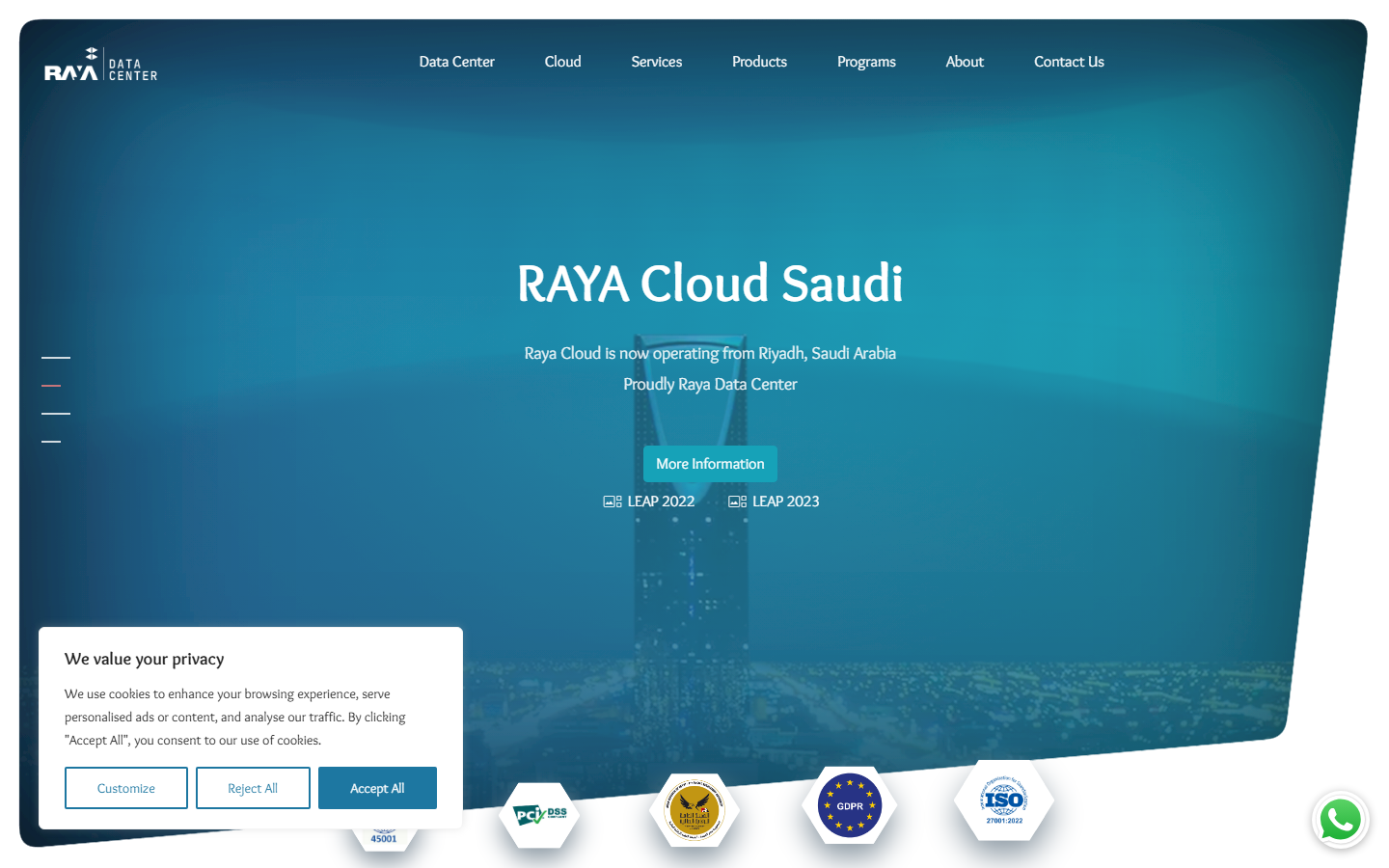Click the gallery icon beside LEAP 2023
1389x868 pixels.
tap(737, 502)
